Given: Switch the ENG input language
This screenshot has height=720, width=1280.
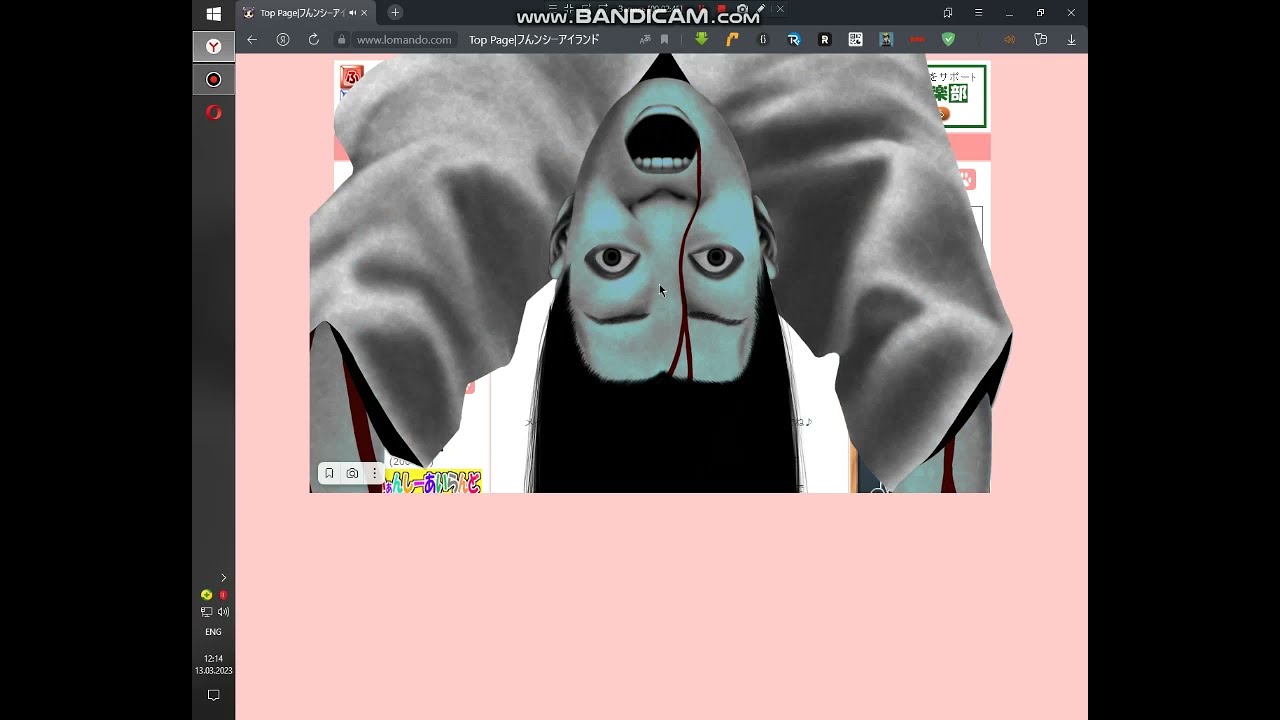Looking at the screenshot, I should (x=213, y=632).
